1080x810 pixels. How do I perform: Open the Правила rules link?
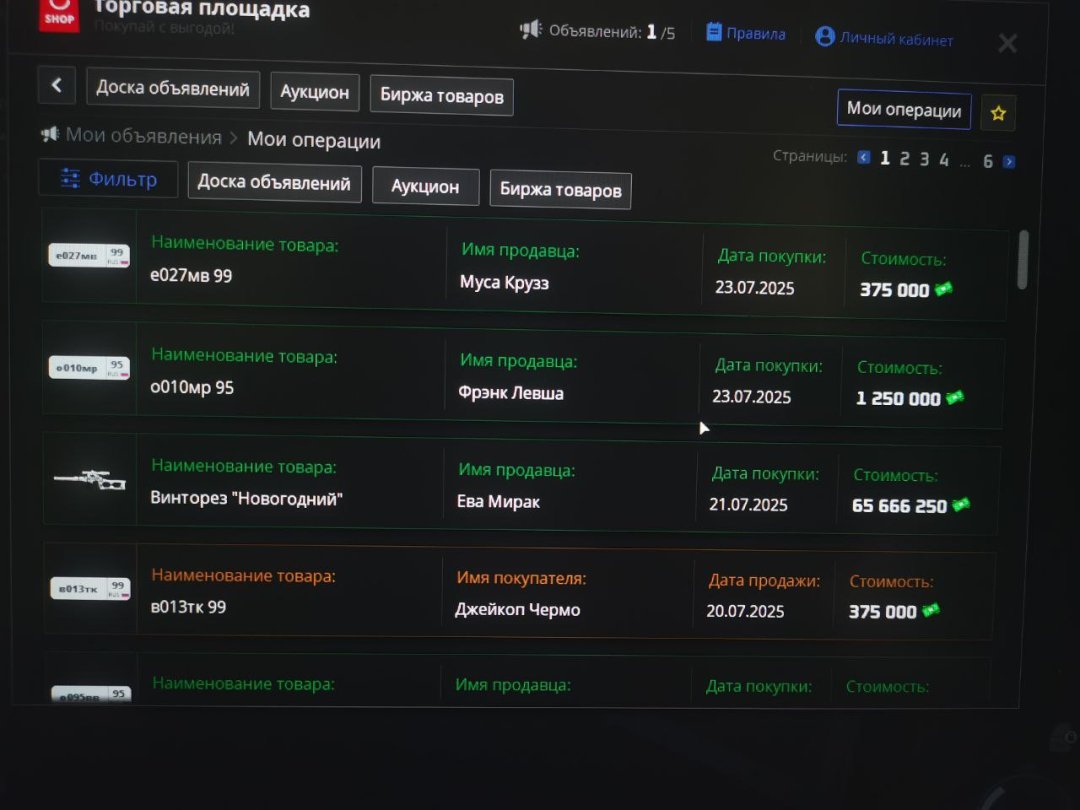746,33
